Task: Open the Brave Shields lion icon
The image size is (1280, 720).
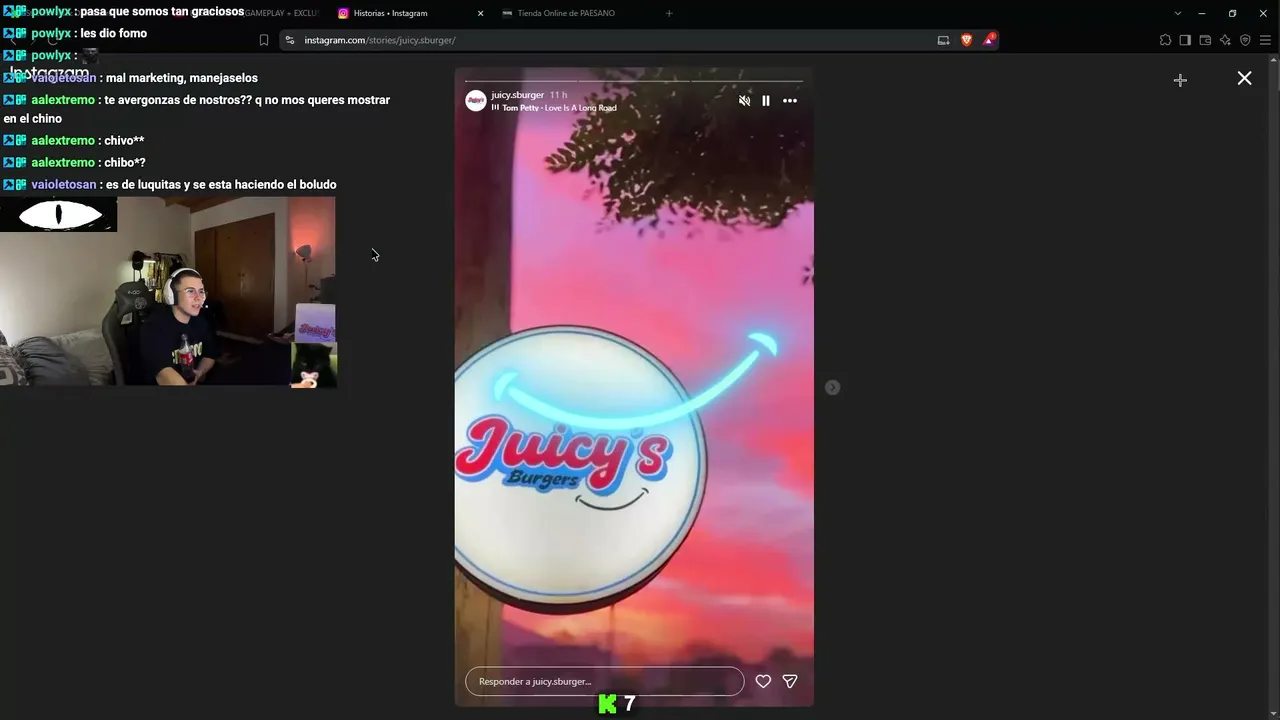Action: [966, 40]
